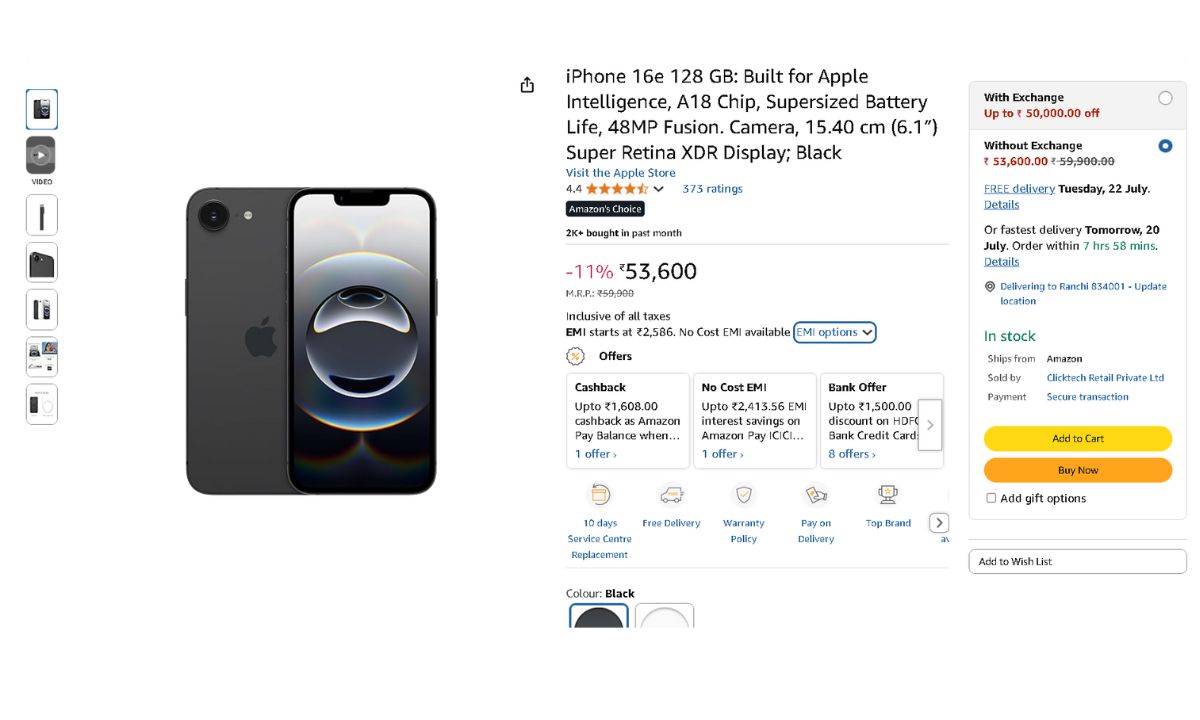Visit the Apple Store link
This screenshot has width=1200, height=720.
[x=620, y=173]
